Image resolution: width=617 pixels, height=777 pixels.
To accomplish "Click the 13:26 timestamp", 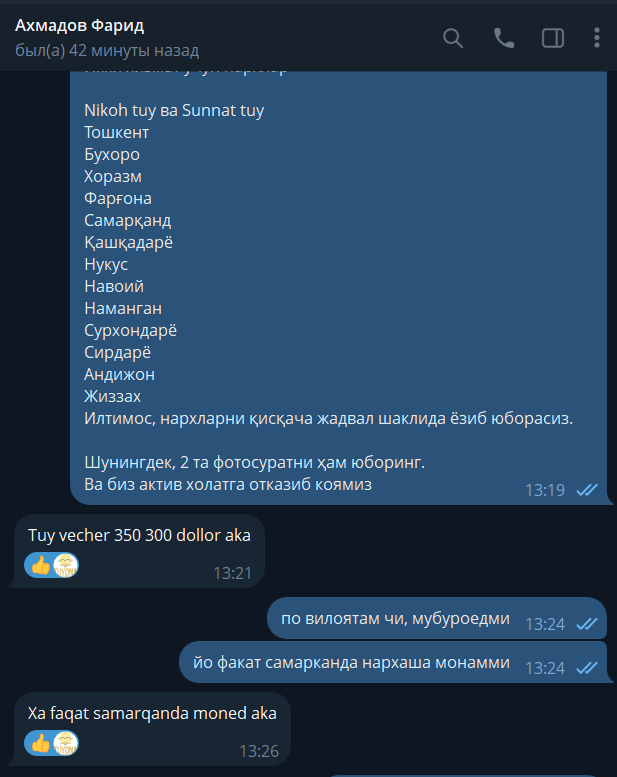I will pyautogui.click(x=259, y=751).
